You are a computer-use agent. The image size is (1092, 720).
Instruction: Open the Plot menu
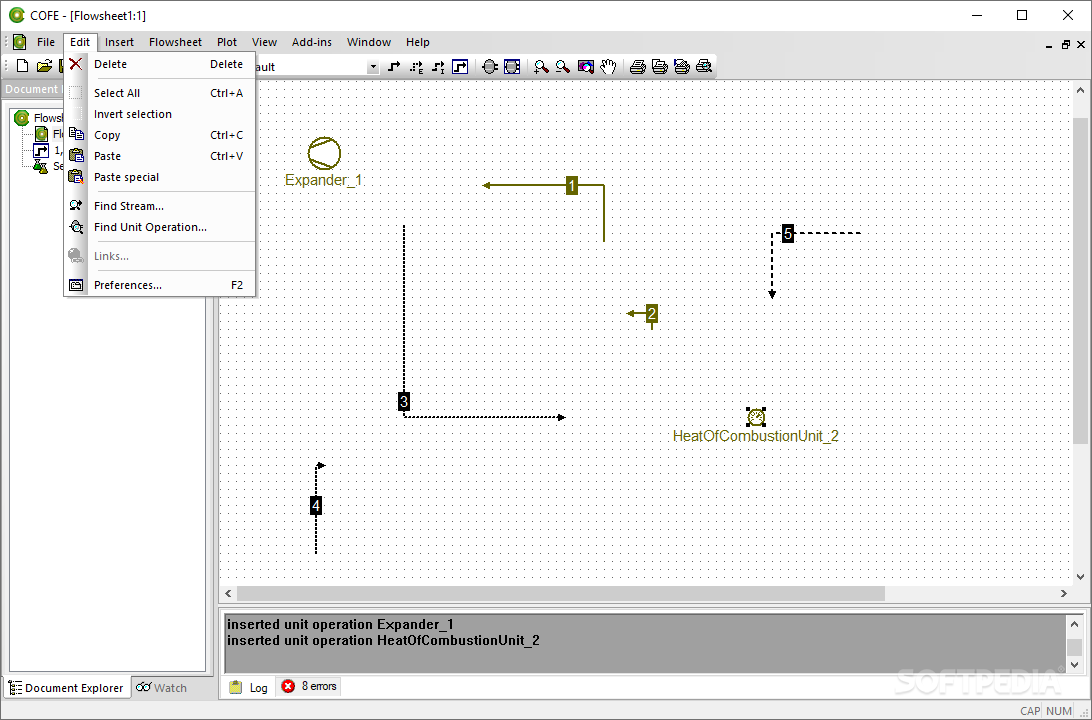(227, 42)
